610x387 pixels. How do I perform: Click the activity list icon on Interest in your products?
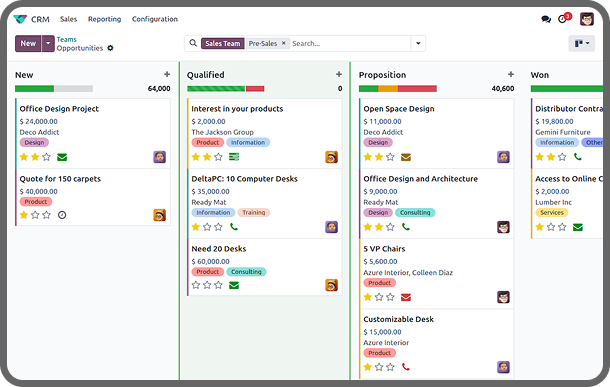(234, 157)
